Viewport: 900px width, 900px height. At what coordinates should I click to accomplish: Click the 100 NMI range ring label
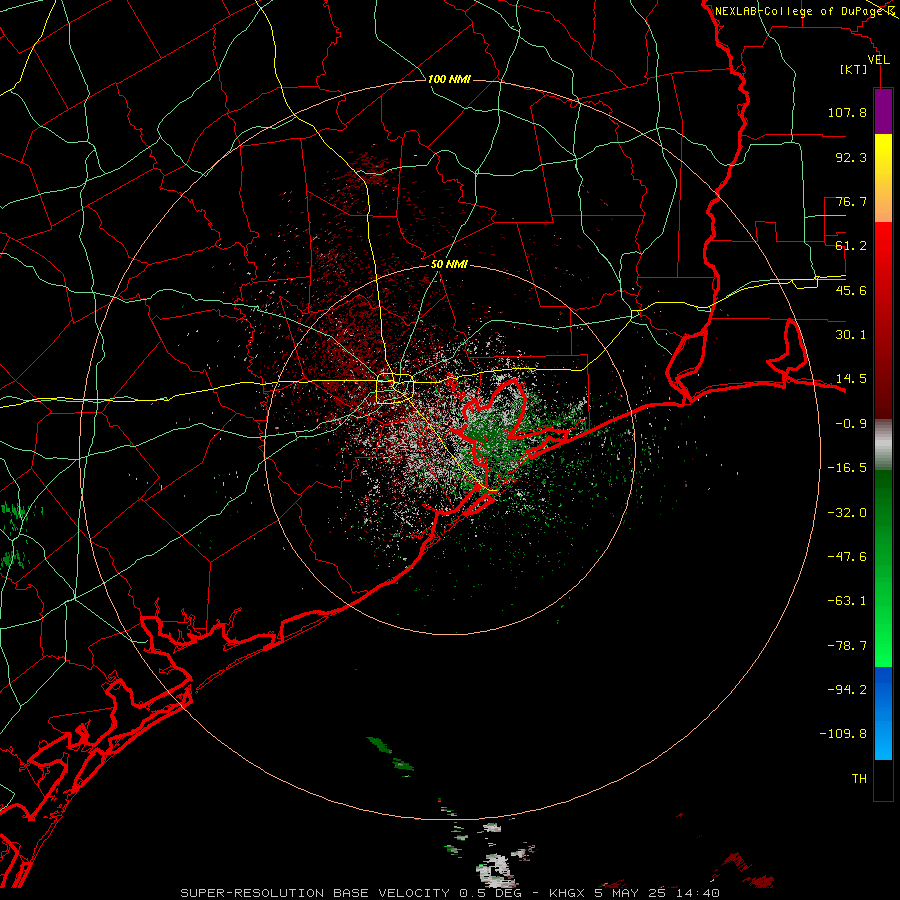(449, 79)
